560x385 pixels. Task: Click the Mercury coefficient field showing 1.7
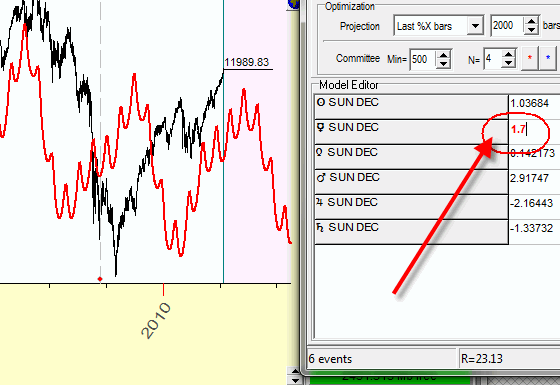tap(534, 132)
